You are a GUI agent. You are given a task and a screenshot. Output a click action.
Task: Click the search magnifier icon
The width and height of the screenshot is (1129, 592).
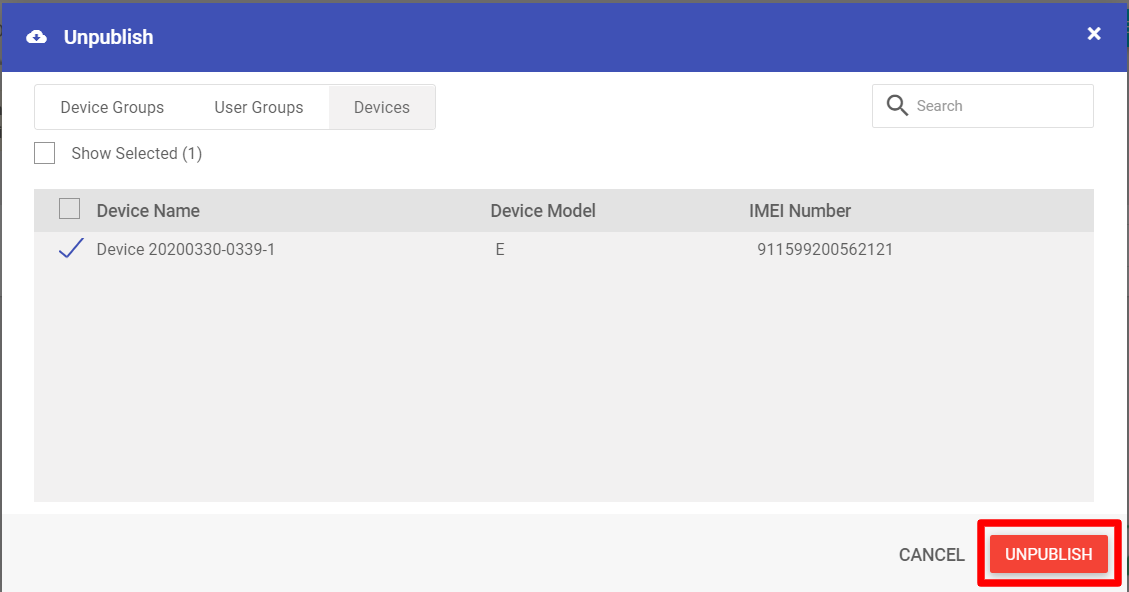(897, 106)
